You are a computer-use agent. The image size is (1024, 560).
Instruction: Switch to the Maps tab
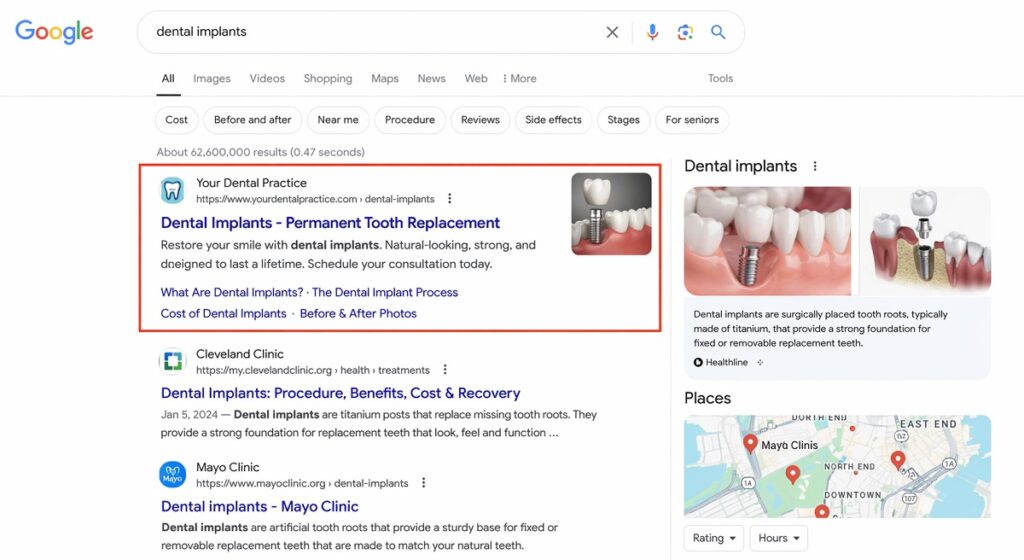pyautogui.click(x=385, y=78)
